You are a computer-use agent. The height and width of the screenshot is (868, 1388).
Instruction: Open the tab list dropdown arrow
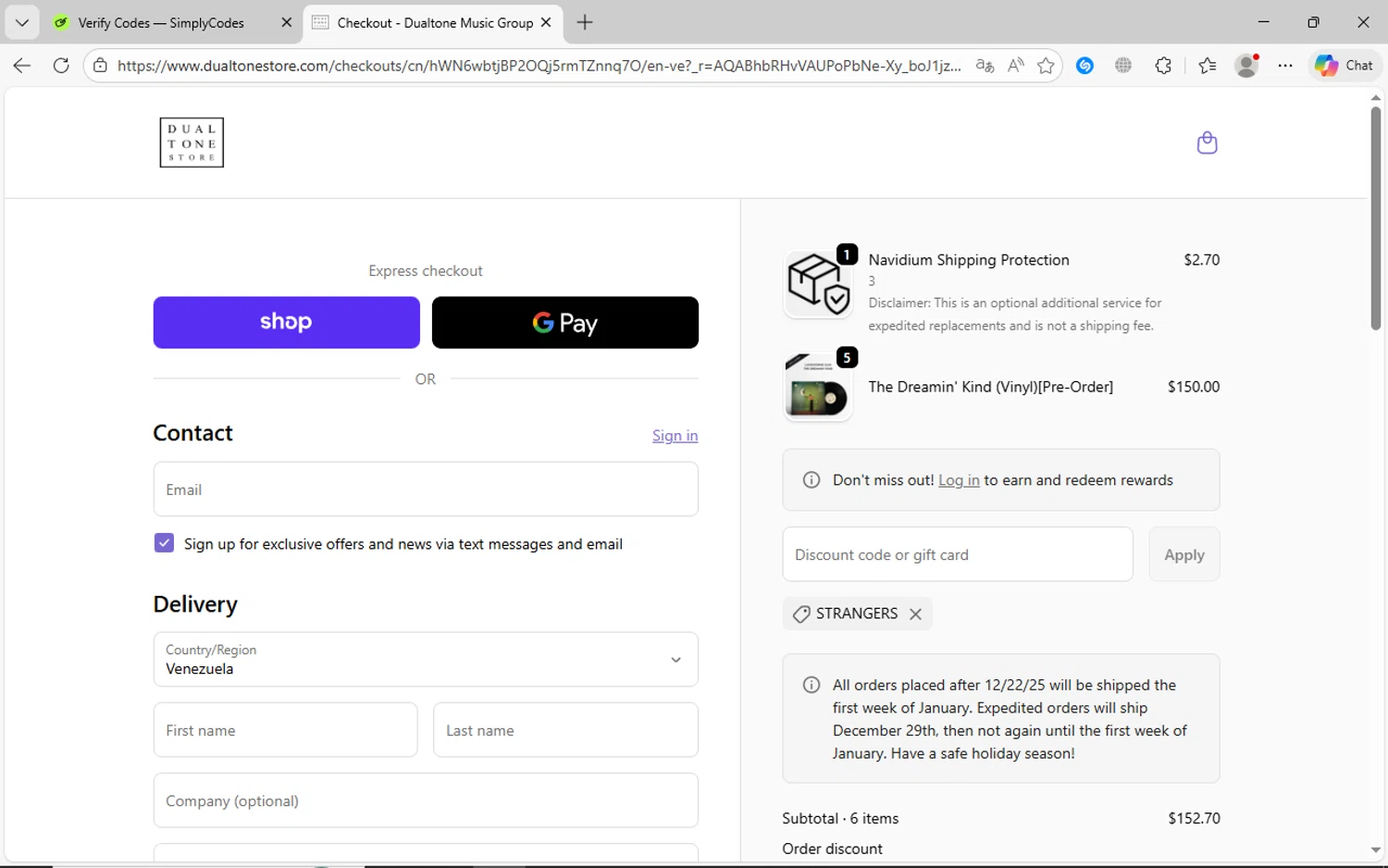click(21, 22)
